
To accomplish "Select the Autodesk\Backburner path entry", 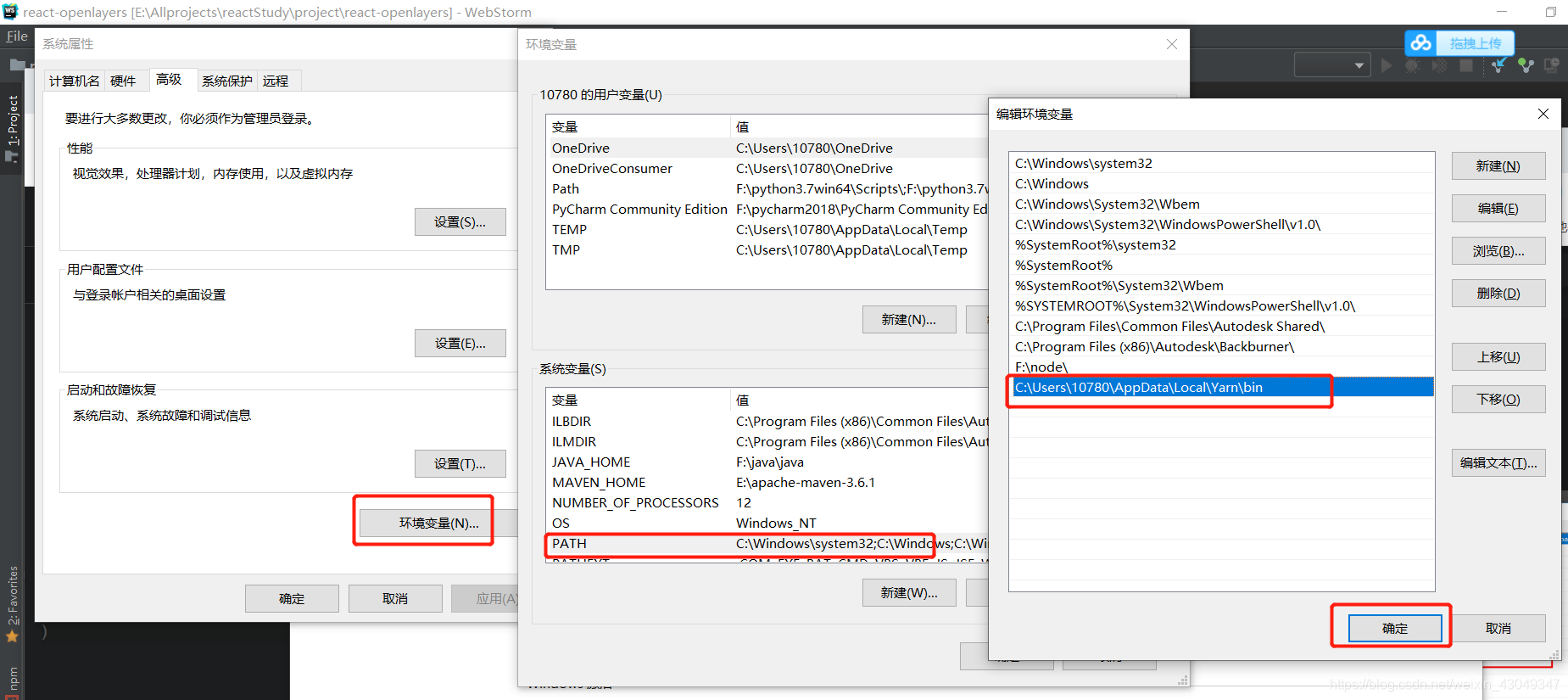I will [1221, 346].
